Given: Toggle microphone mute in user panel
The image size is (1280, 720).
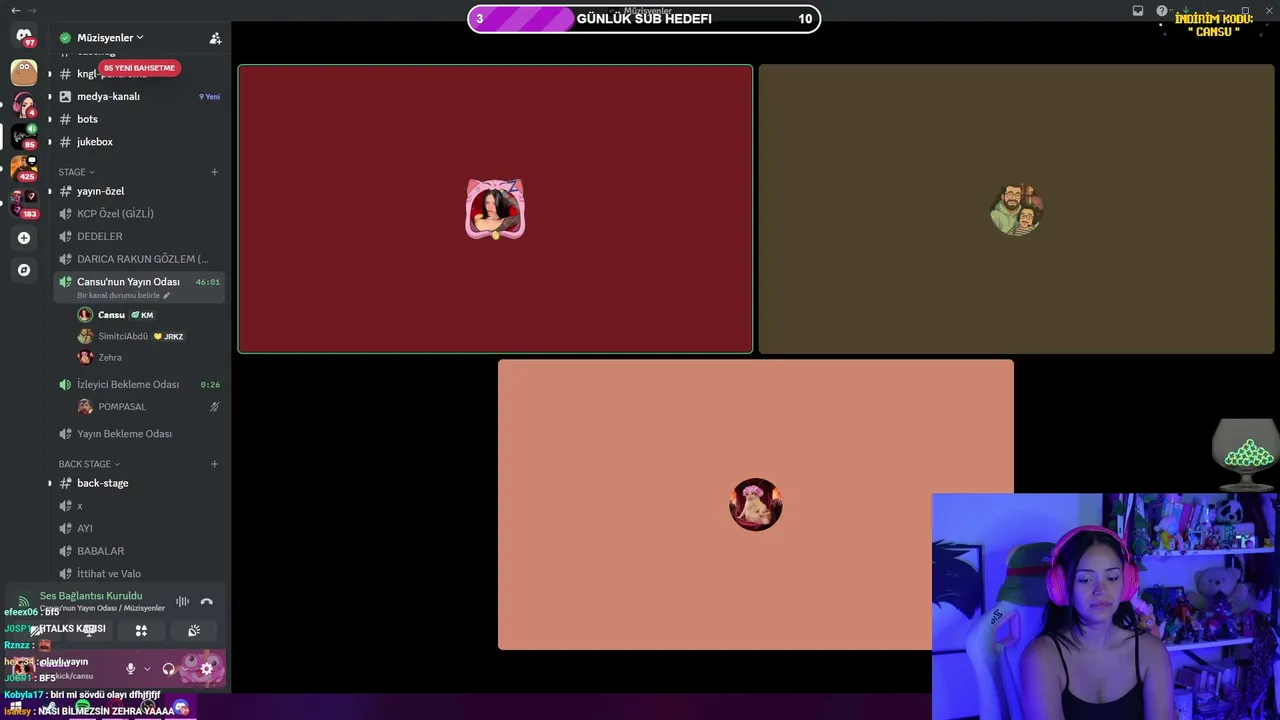Looking at the screenshot, I should point(130,669).
